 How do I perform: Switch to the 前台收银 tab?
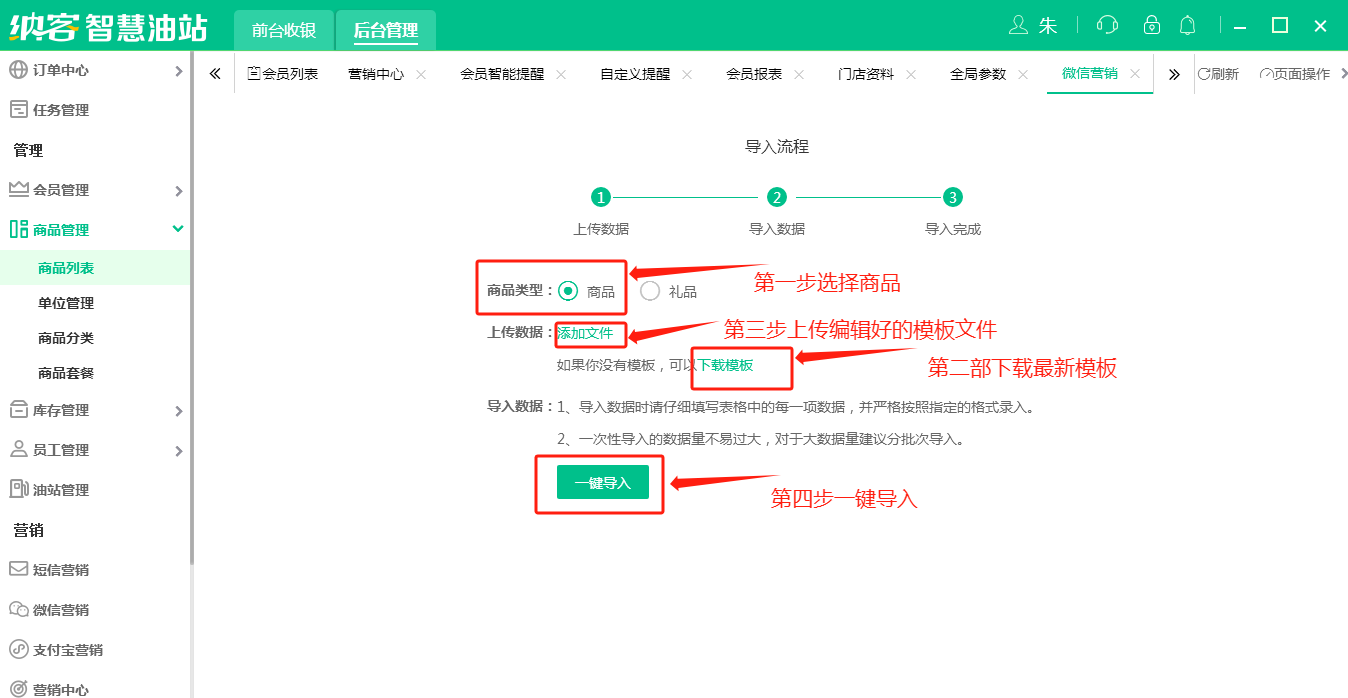284,31
